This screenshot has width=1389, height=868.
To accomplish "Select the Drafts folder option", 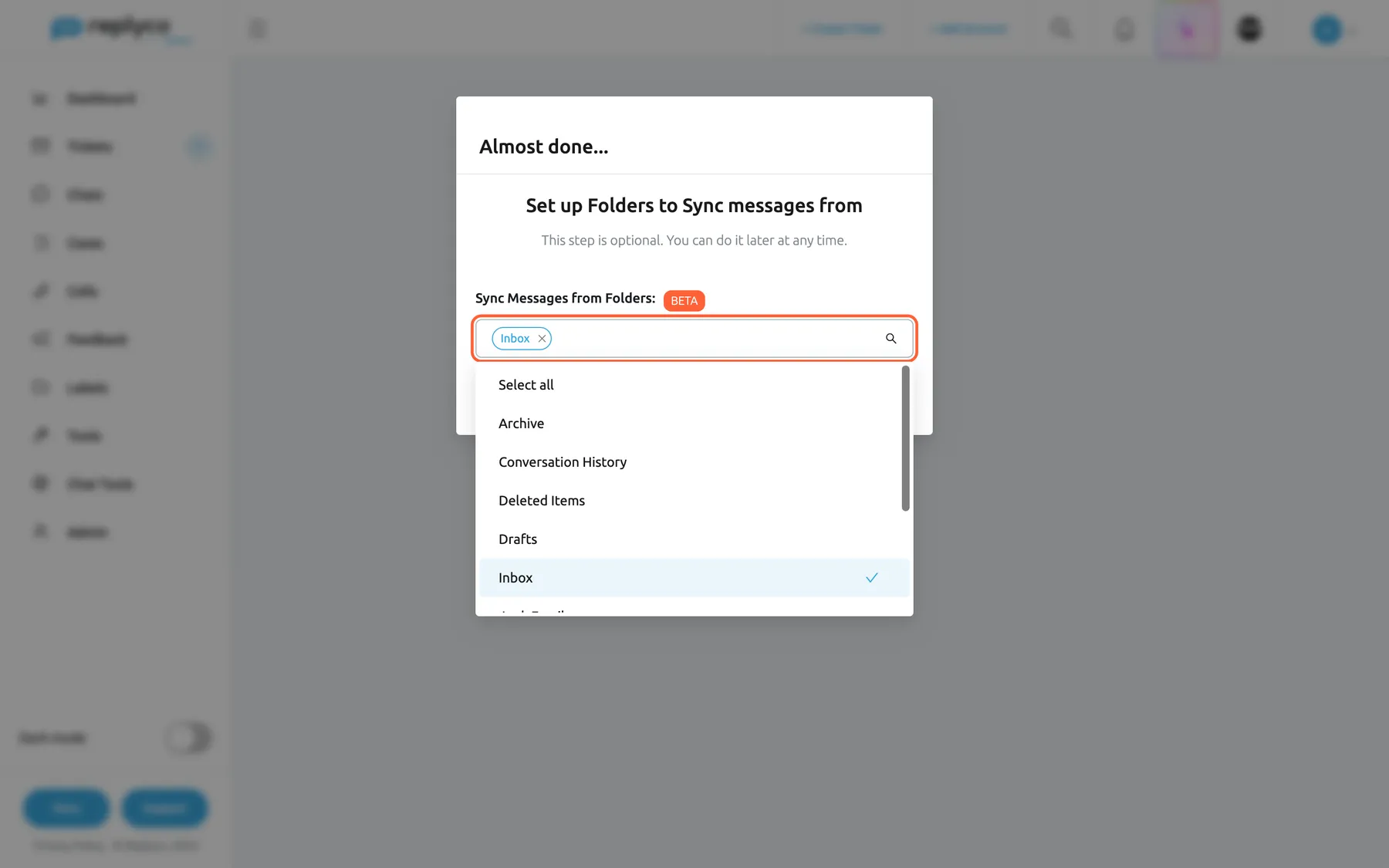I will [x=694, y=539].
